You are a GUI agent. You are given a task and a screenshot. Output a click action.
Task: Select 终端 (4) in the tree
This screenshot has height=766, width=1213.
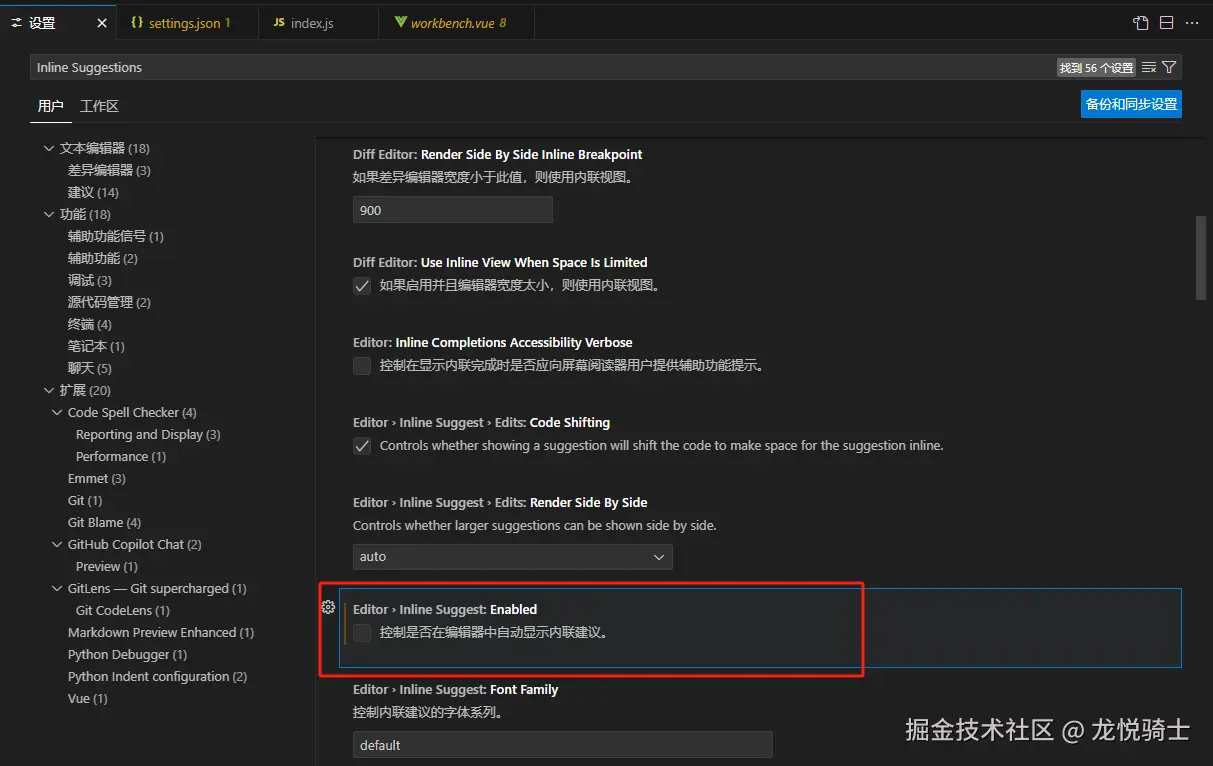tap(90, 324)
